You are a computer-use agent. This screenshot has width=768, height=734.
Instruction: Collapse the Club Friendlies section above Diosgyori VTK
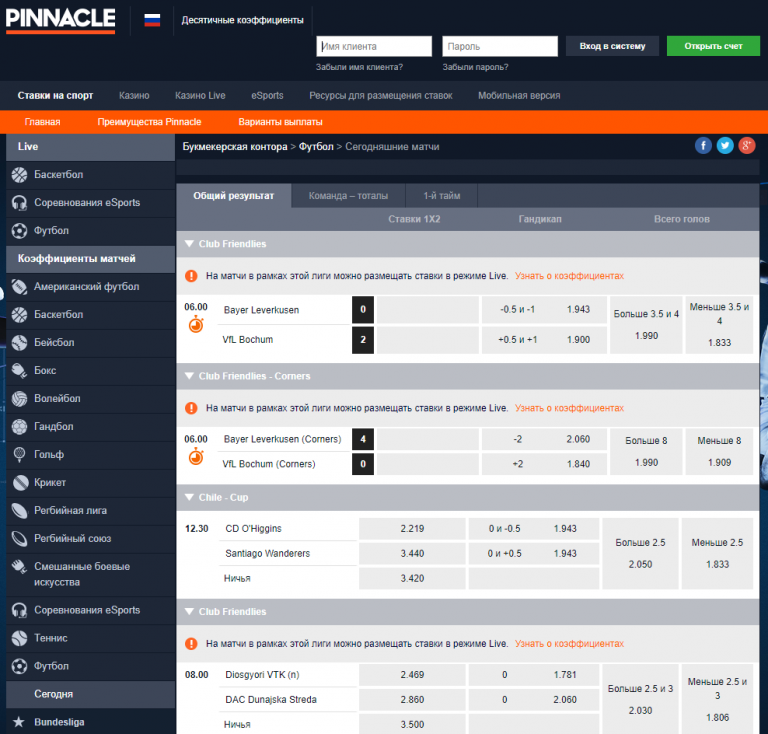click(190, 611)
